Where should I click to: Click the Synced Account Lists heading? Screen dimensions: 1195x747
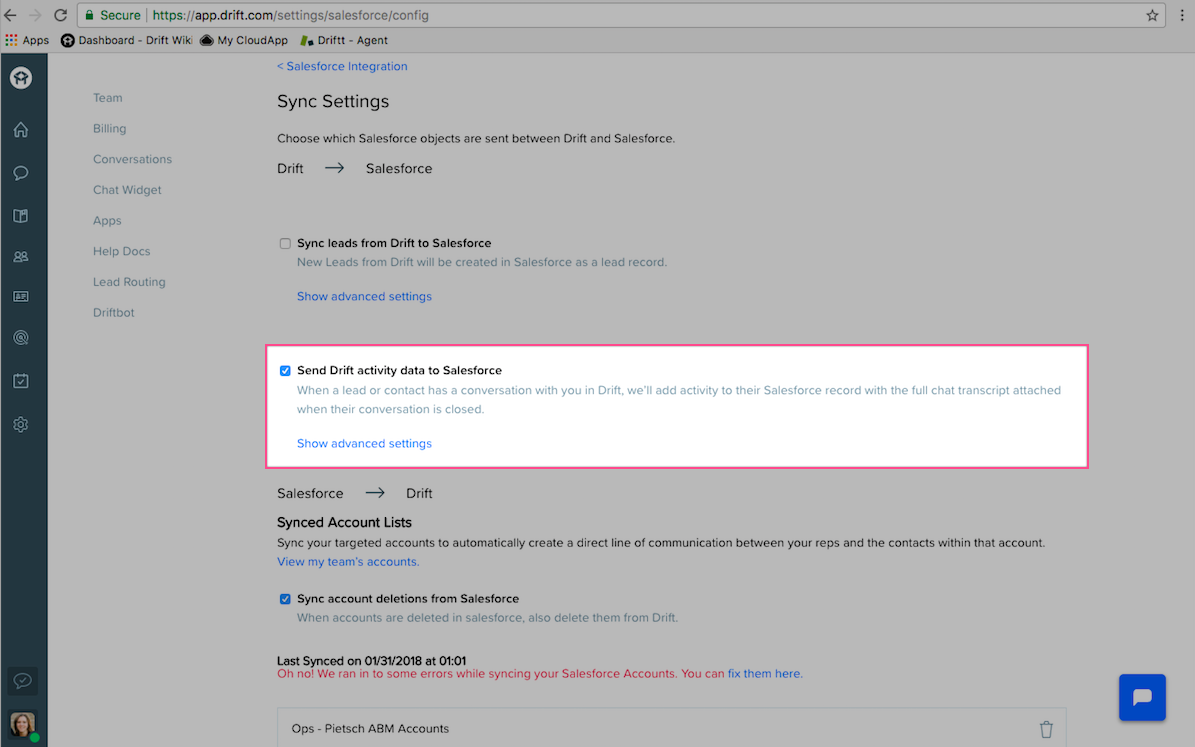pyautogui.click(x=344, y=522)
